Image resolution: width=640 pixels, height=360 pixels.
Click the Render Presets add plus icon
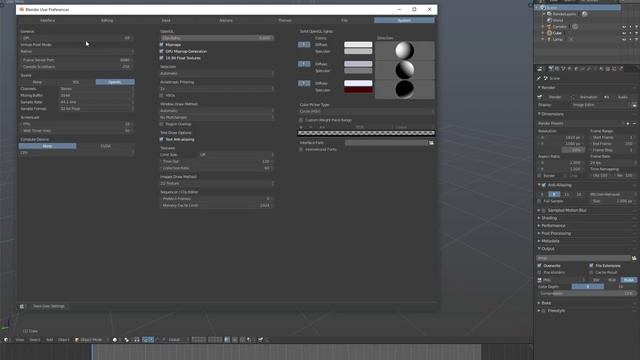[628, 123]
